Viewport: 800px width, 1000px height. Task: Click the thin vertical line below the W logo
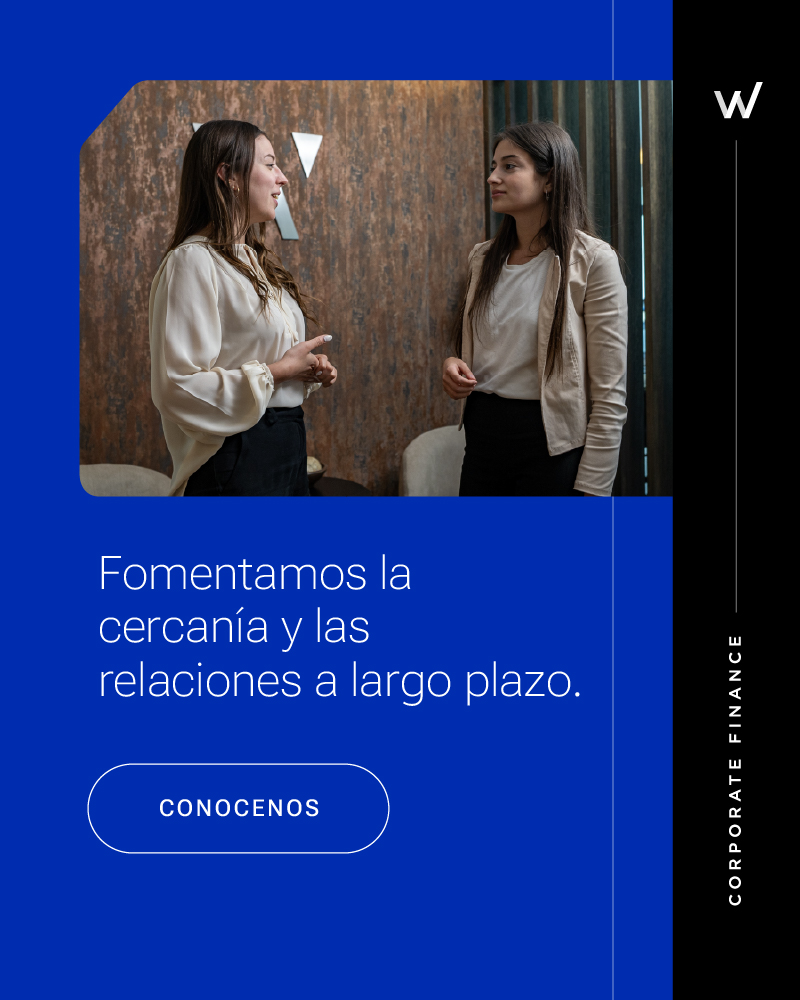click(736, 376)
